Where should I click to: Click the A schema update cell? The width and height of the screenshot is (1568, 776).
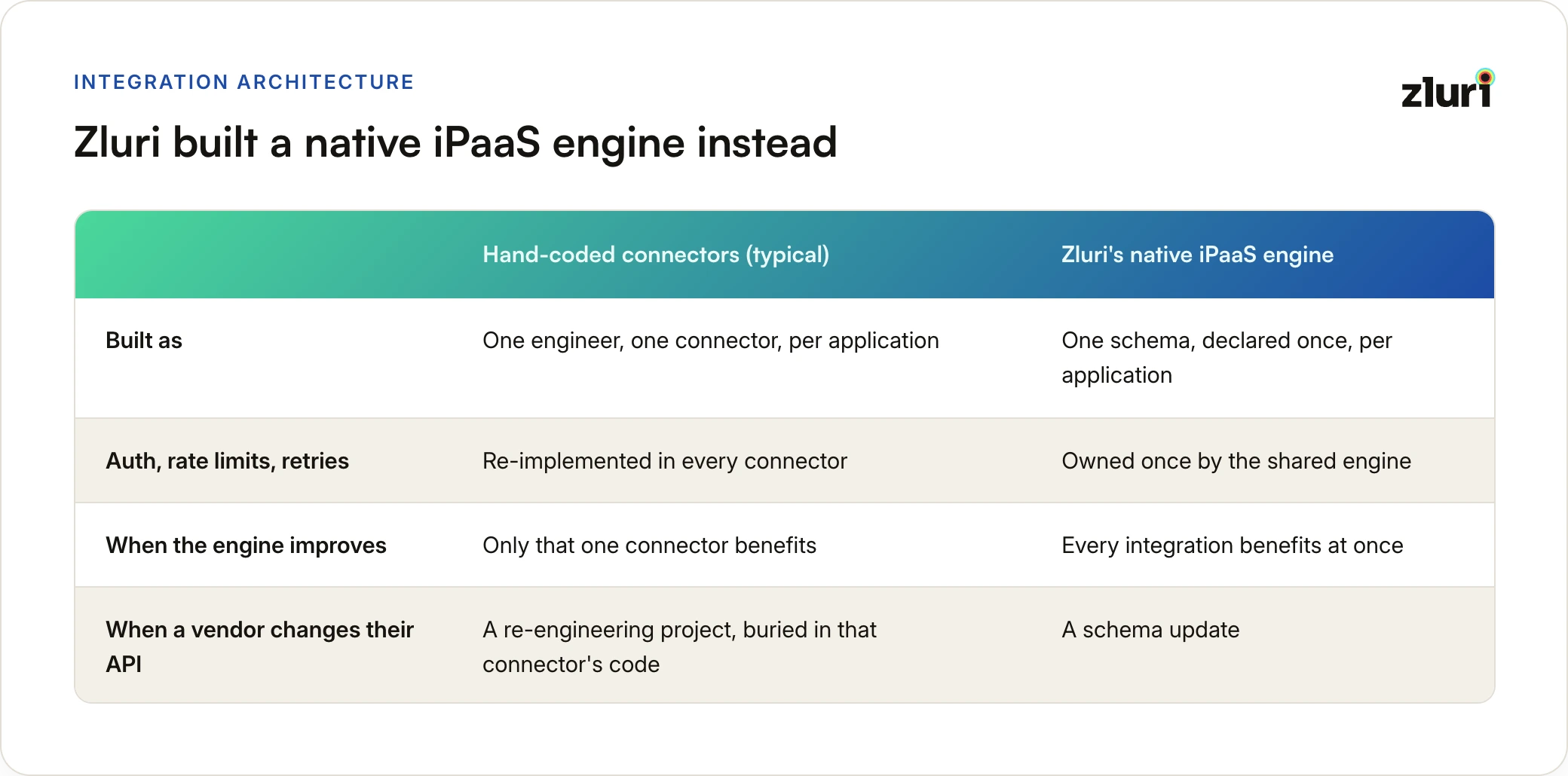pos(1150,630)
